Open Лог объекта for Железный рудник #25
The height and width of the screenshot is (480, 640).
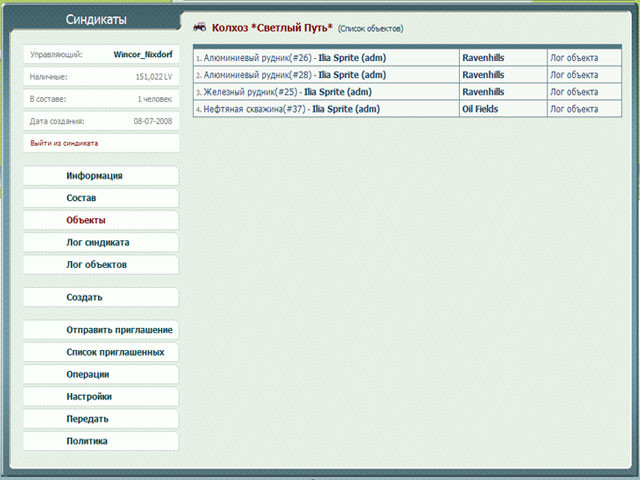click(x=574, y=92)
